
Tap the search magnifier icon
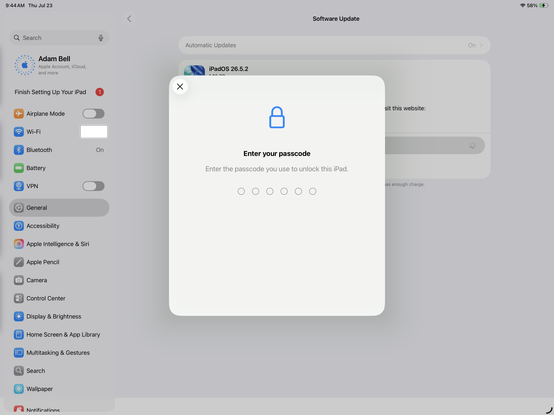17,38
